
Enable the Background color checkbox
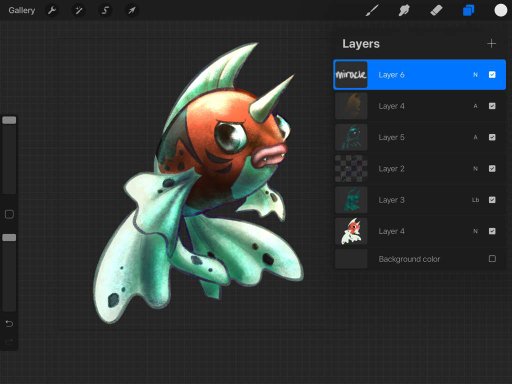492,258
